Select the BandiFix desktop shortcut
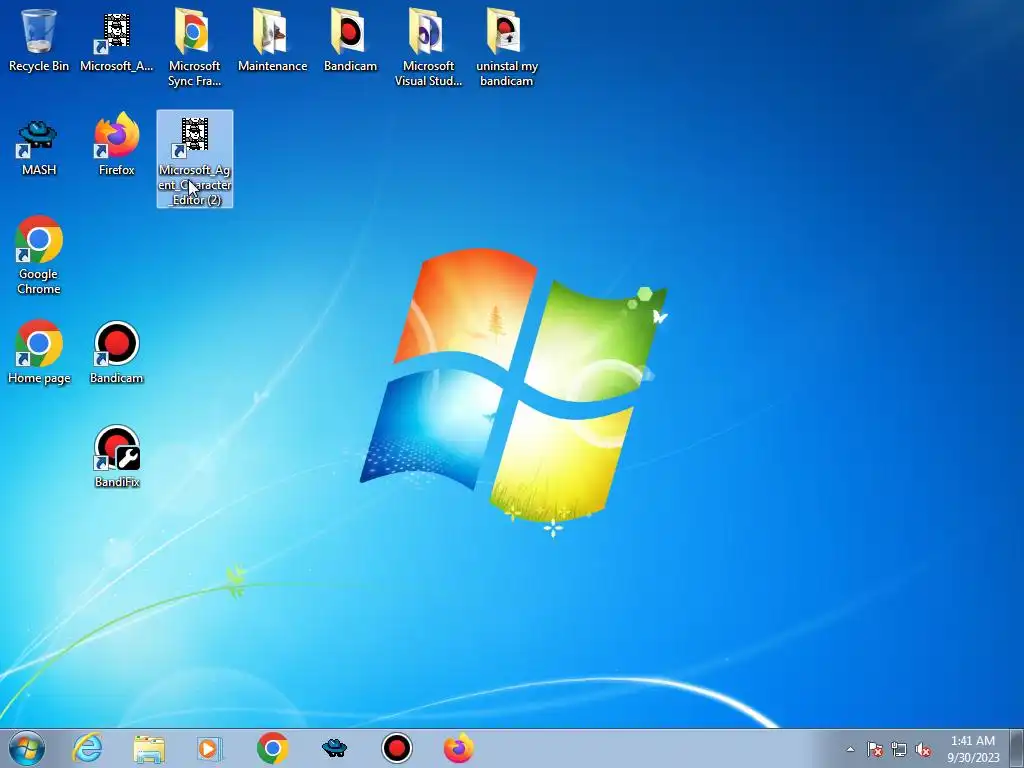This screenshot has width=1024, height=768. [x=116, y=457]
